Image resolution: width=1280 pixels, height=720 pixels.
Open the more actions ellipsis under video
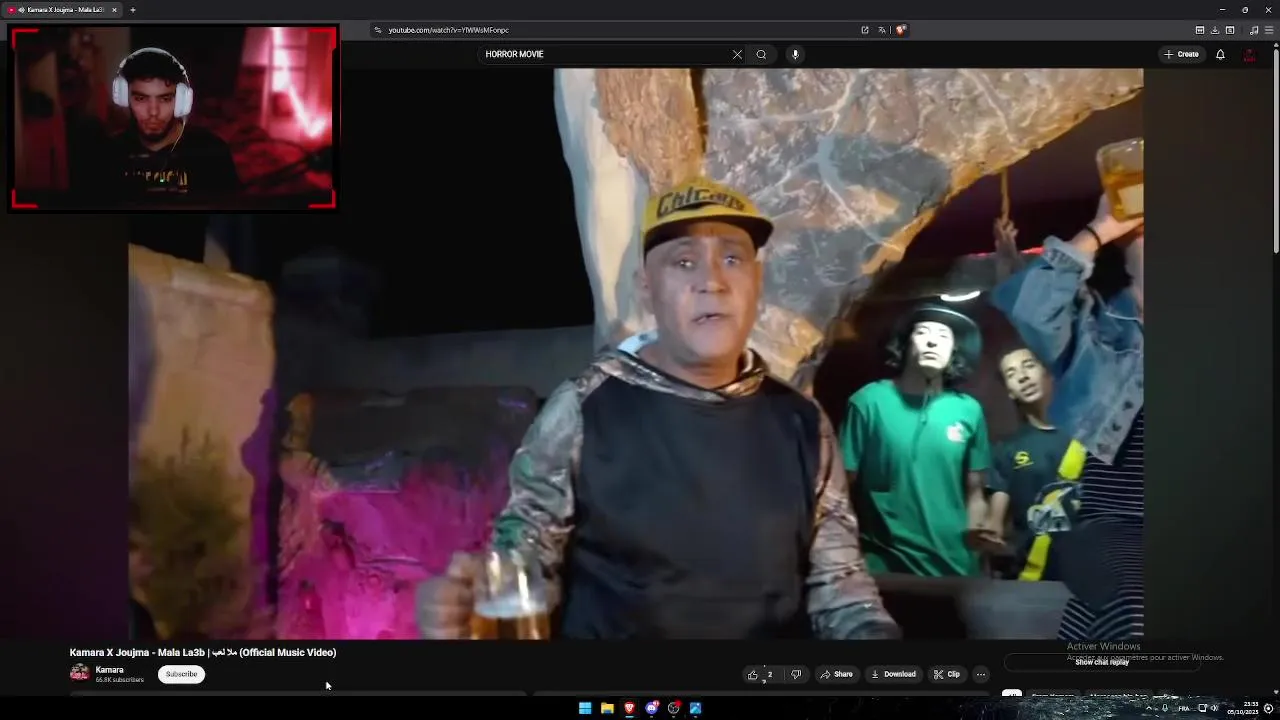tap(981, 674)
